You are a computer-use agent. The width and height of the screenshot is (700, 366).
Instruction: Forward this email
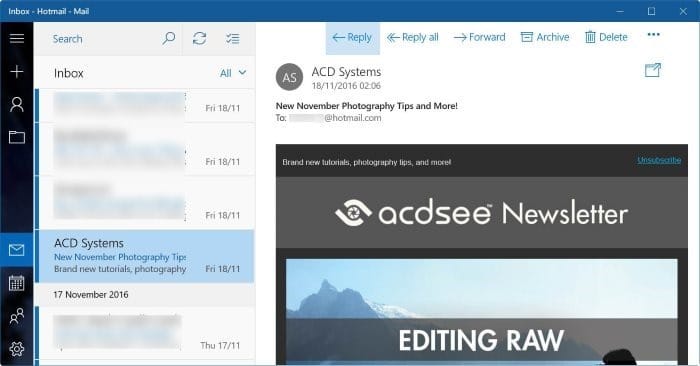[479, 37]
